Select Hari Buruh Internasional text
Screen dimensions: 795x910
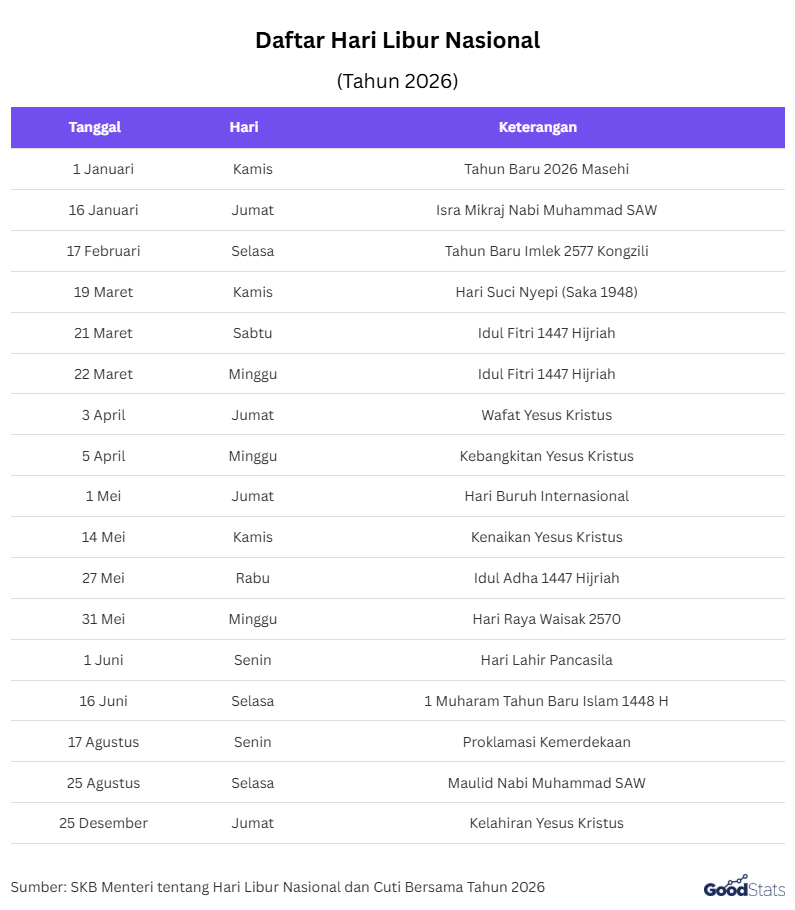coord(546,496)
